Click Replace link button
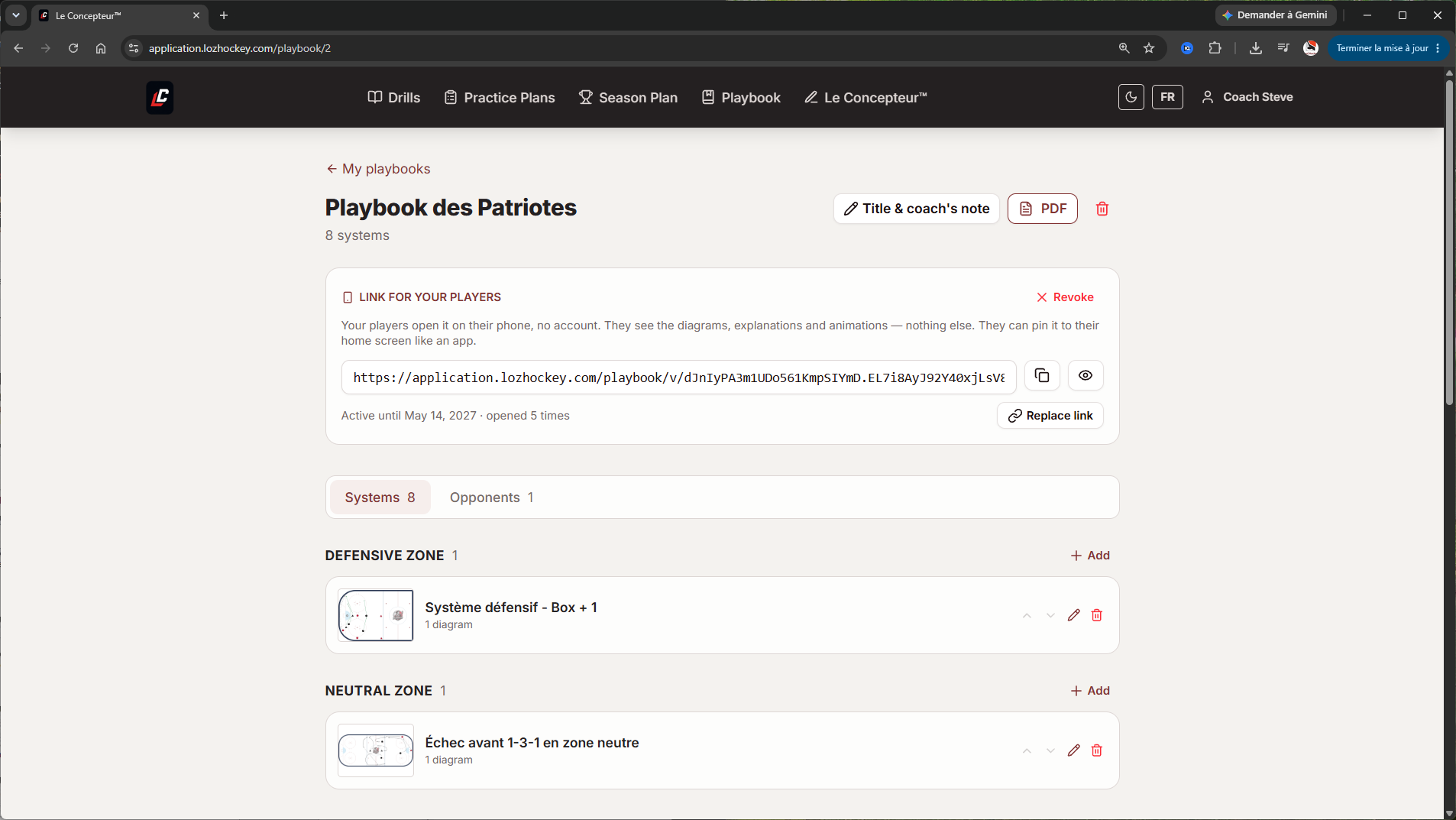1456x820 pixels. [1050, 416]
